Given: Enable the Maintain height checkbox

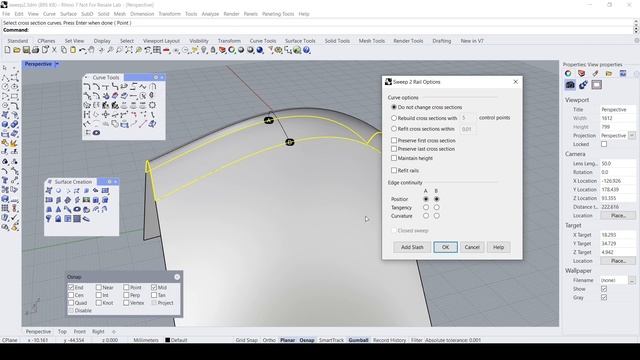Looking at the screenshot, I should coord(394,158).
